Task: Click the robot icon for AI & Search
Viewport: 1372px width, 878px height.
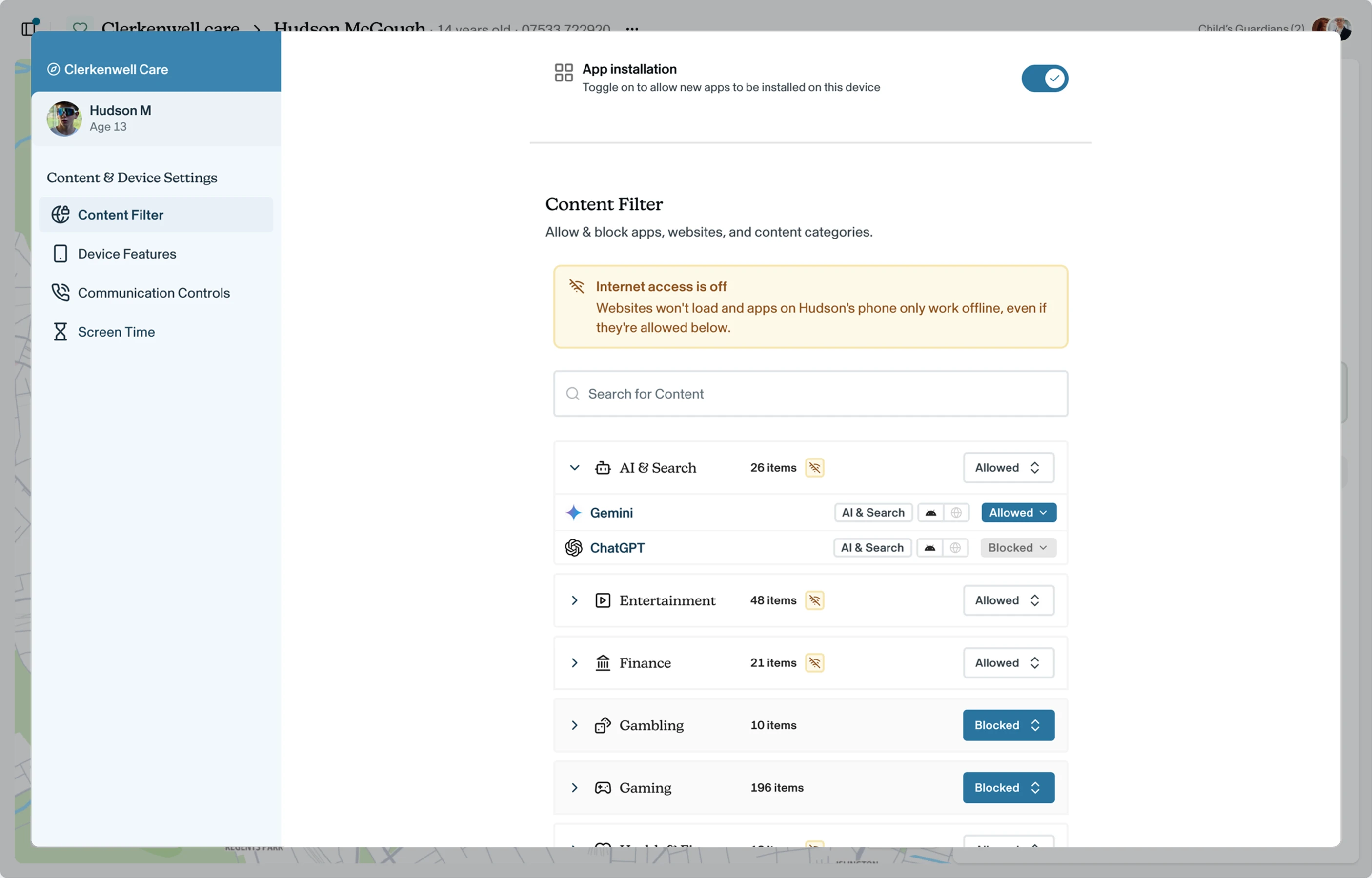Action: pos(602,467)
